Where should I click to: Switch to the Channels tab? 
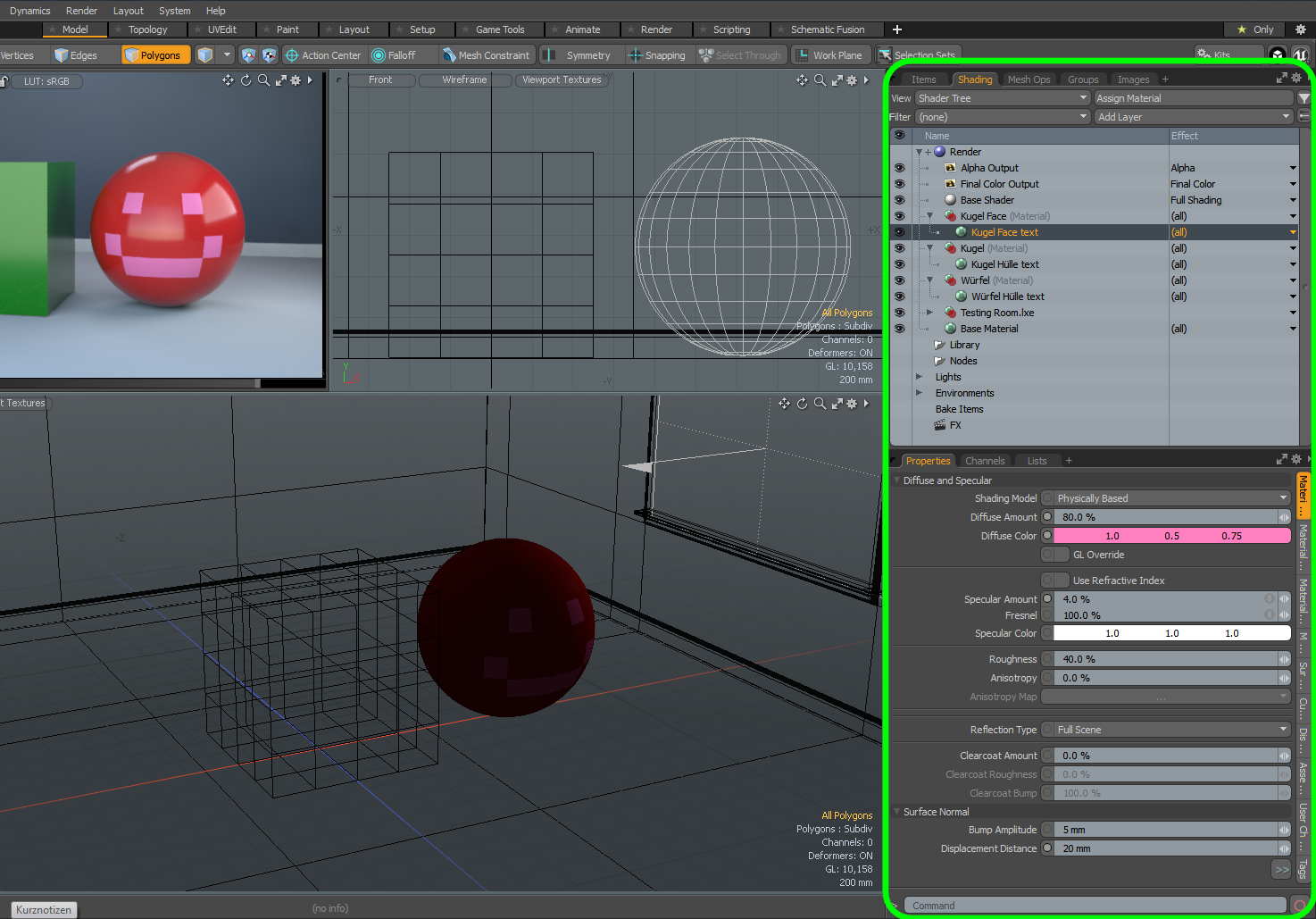(x=985, y=461)
